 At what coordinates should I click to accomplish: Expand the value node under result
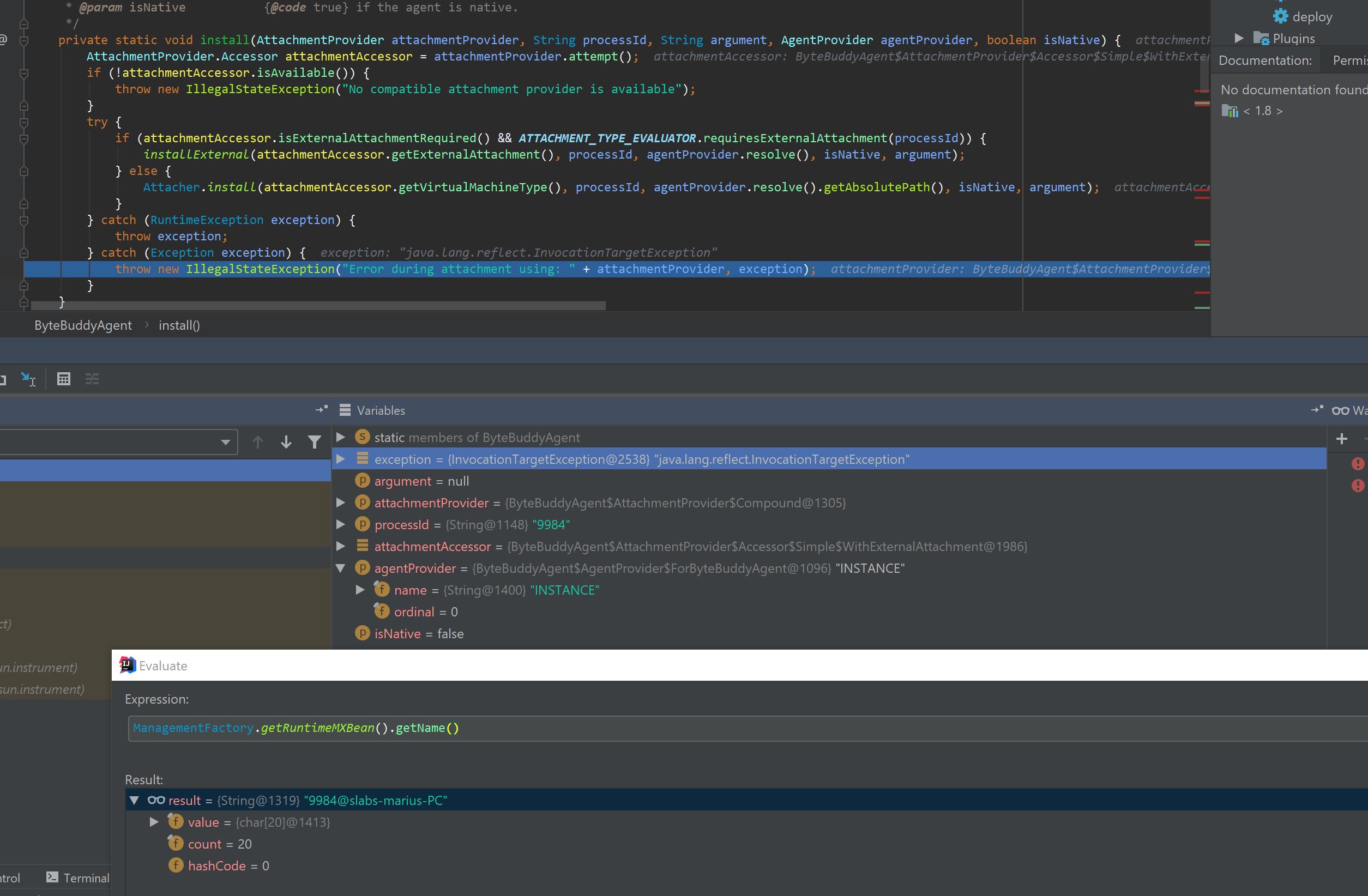(153, 822)
